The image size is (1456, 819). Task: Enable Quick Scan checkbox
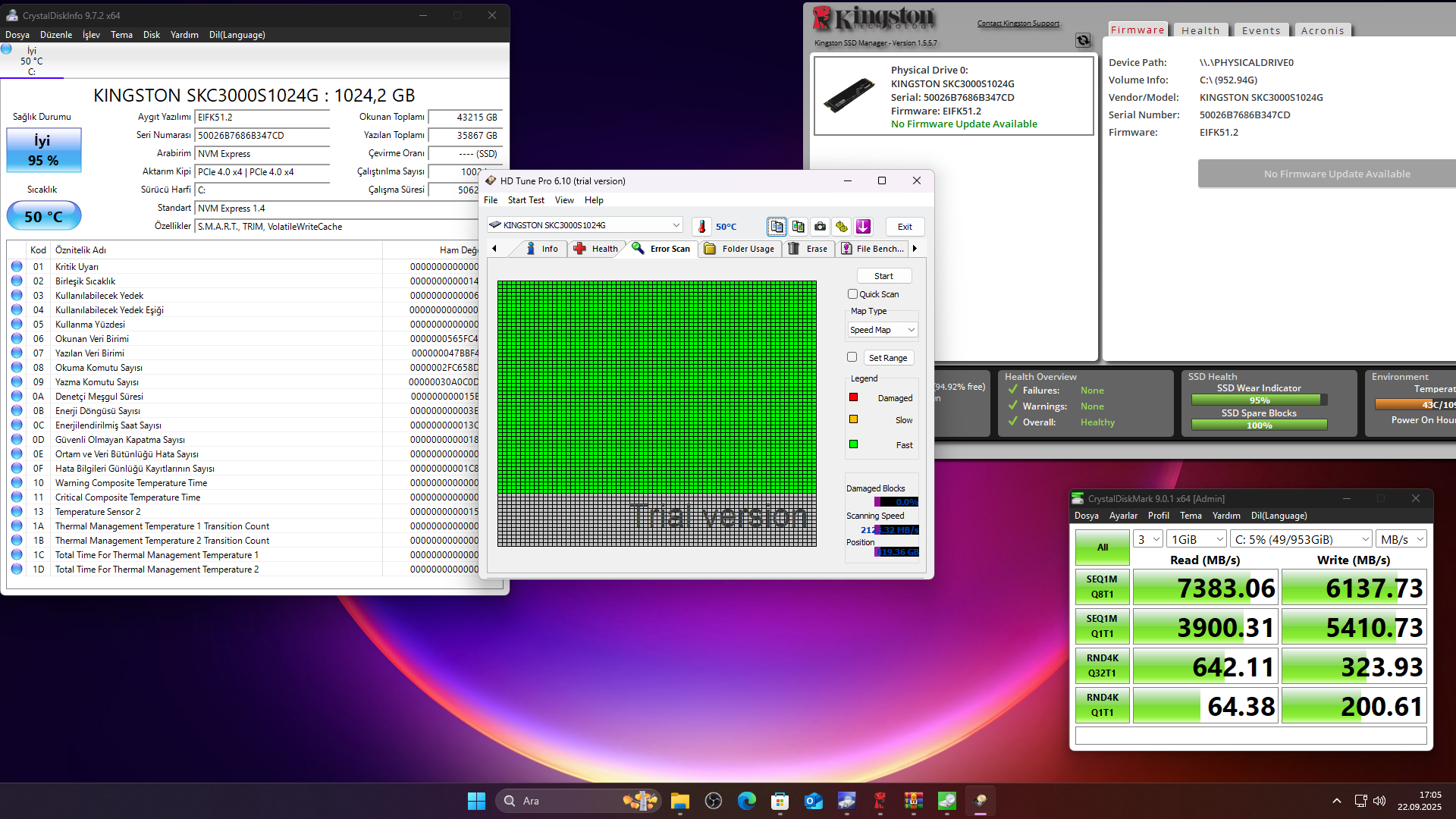(852, 294)
